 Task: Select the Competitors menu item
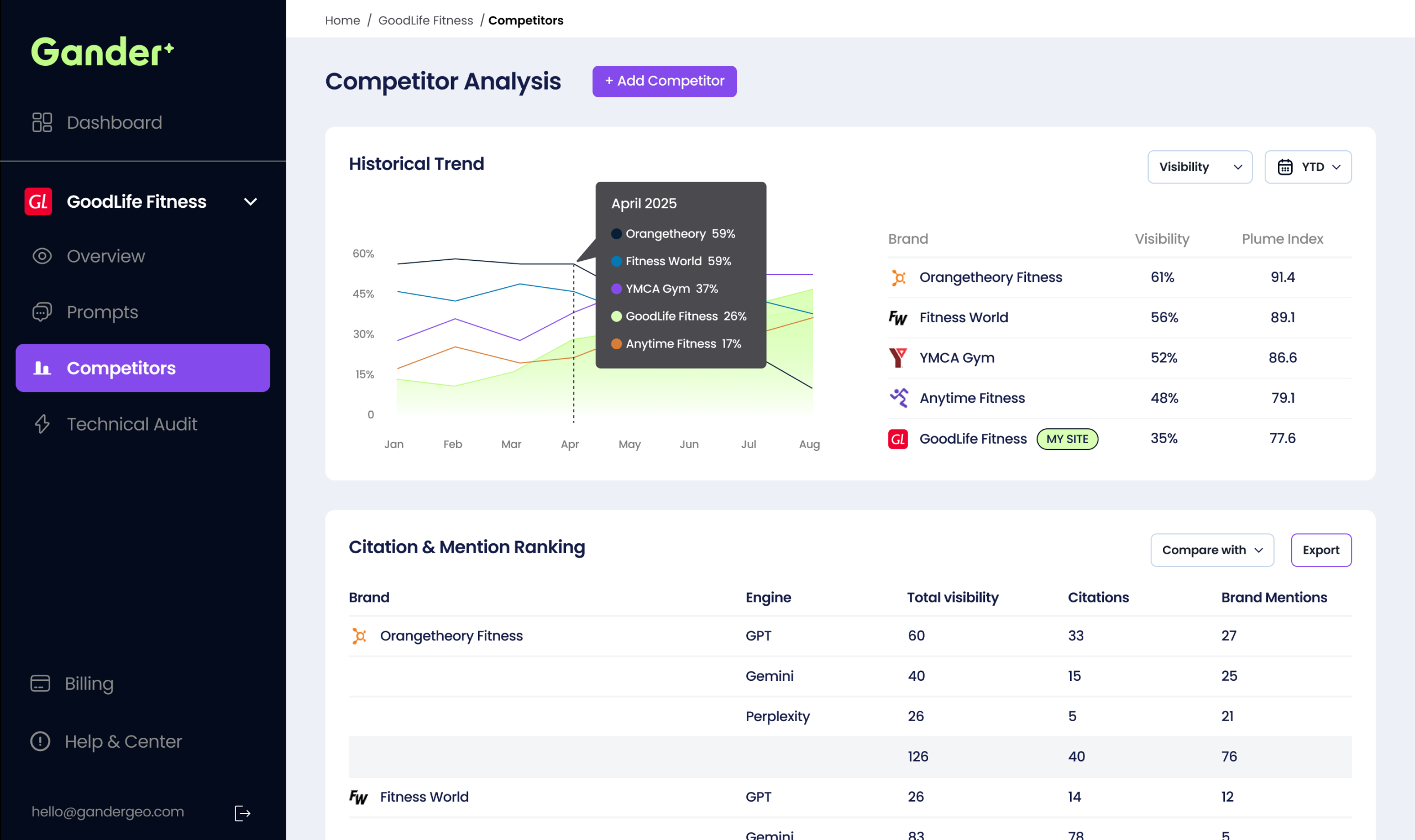(143, 368)
